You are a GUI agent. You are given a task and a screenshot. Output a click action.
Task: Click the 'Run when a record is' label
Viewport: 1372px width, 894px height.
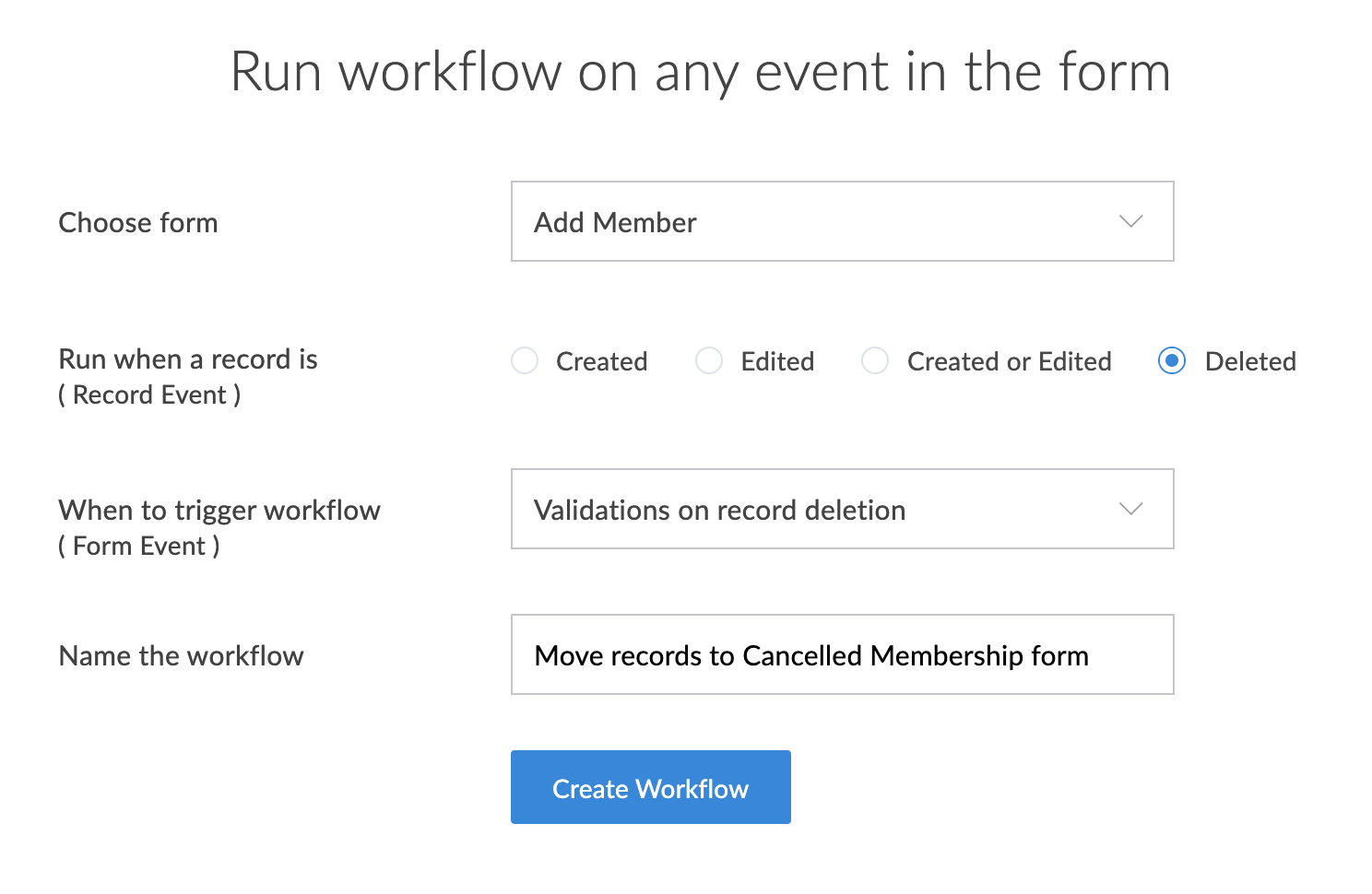click(x=188, y=359)
